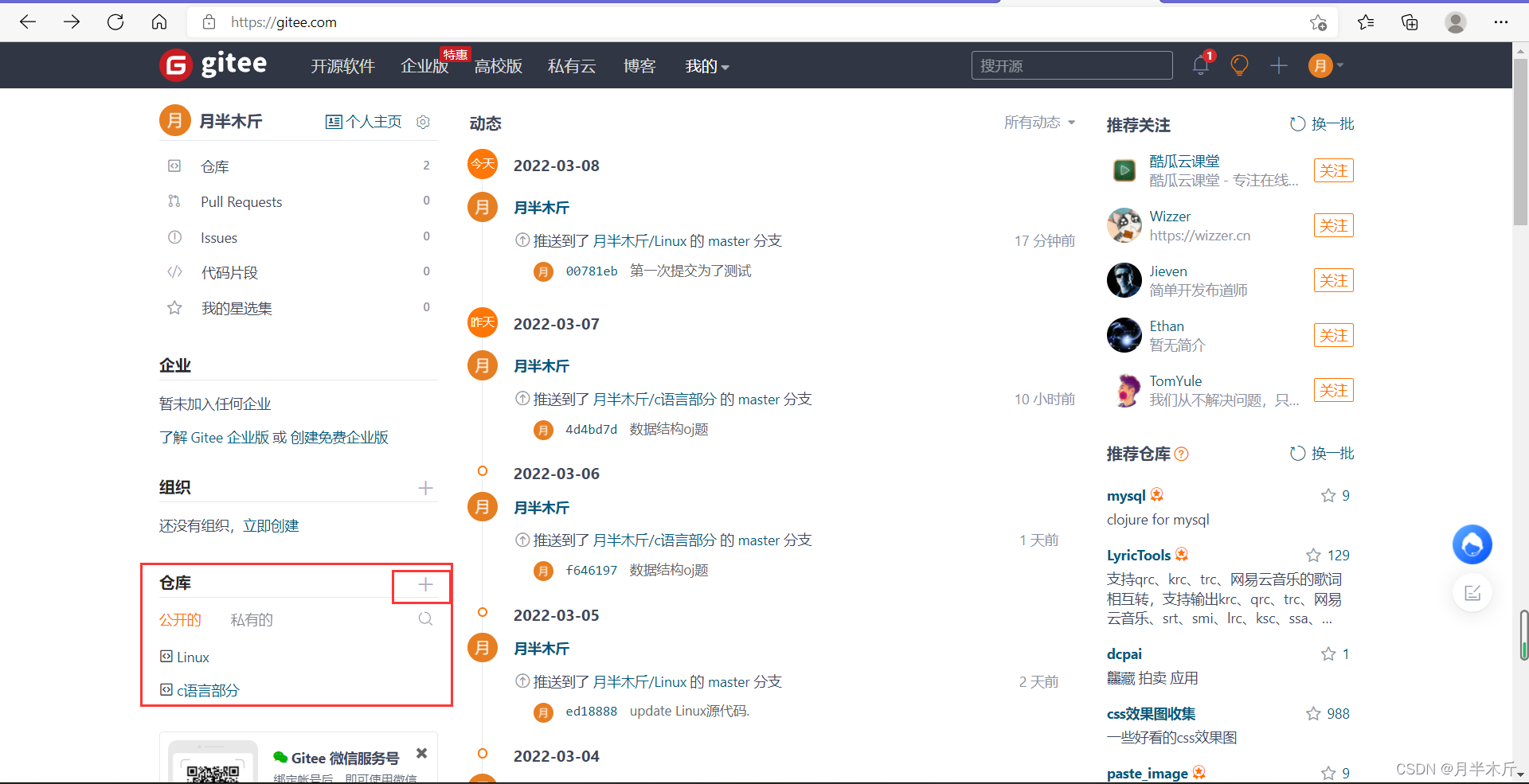Open the 高校版 menu item
Image resolution: width=1529 pixels, height=784 pixels.
(499, 66)
